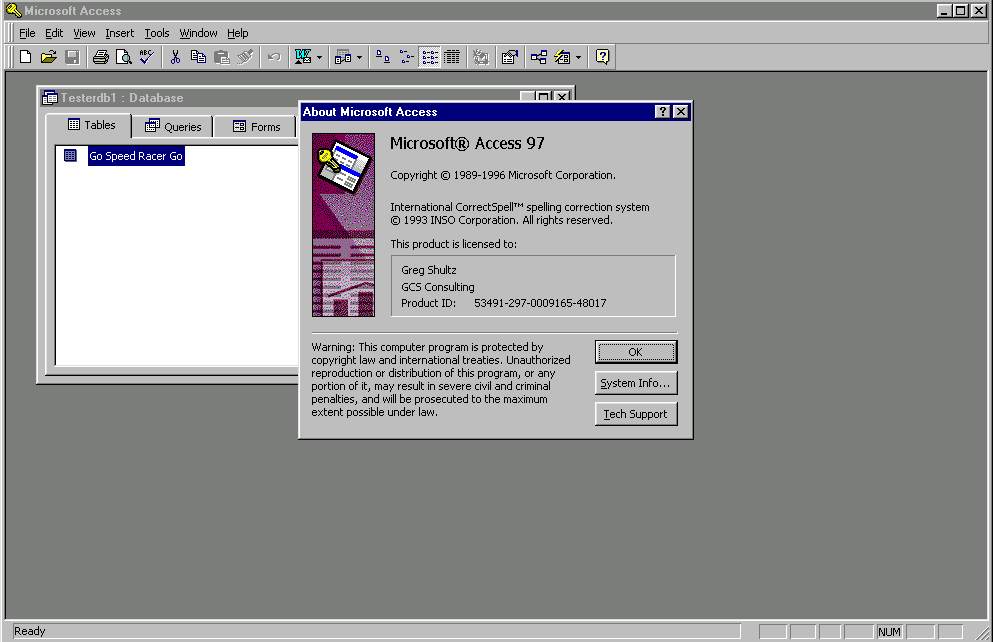
Task: Click the Print icon in toolbar
Action: pos(101,57)
